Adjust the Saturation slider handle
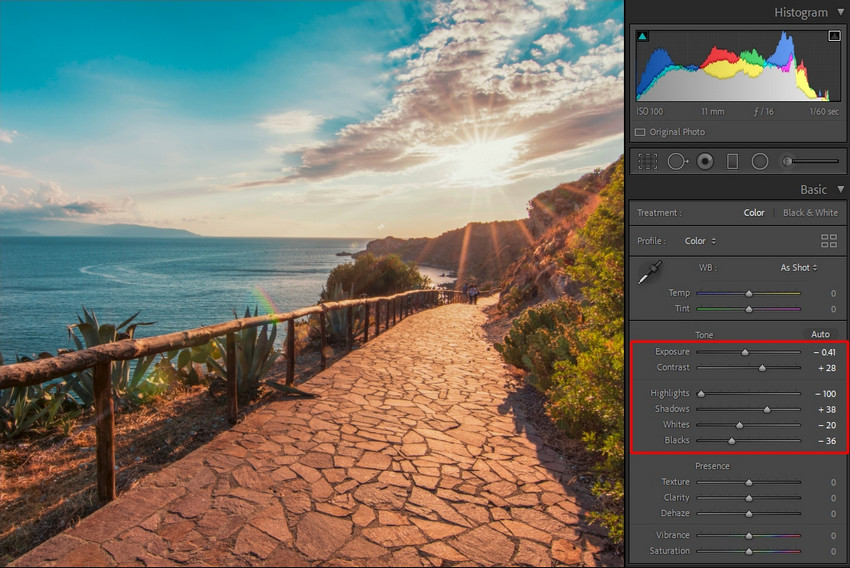Image resolution: width=850 pixels, height=568 pixels. pyautogui.click(x=749, y=551)
